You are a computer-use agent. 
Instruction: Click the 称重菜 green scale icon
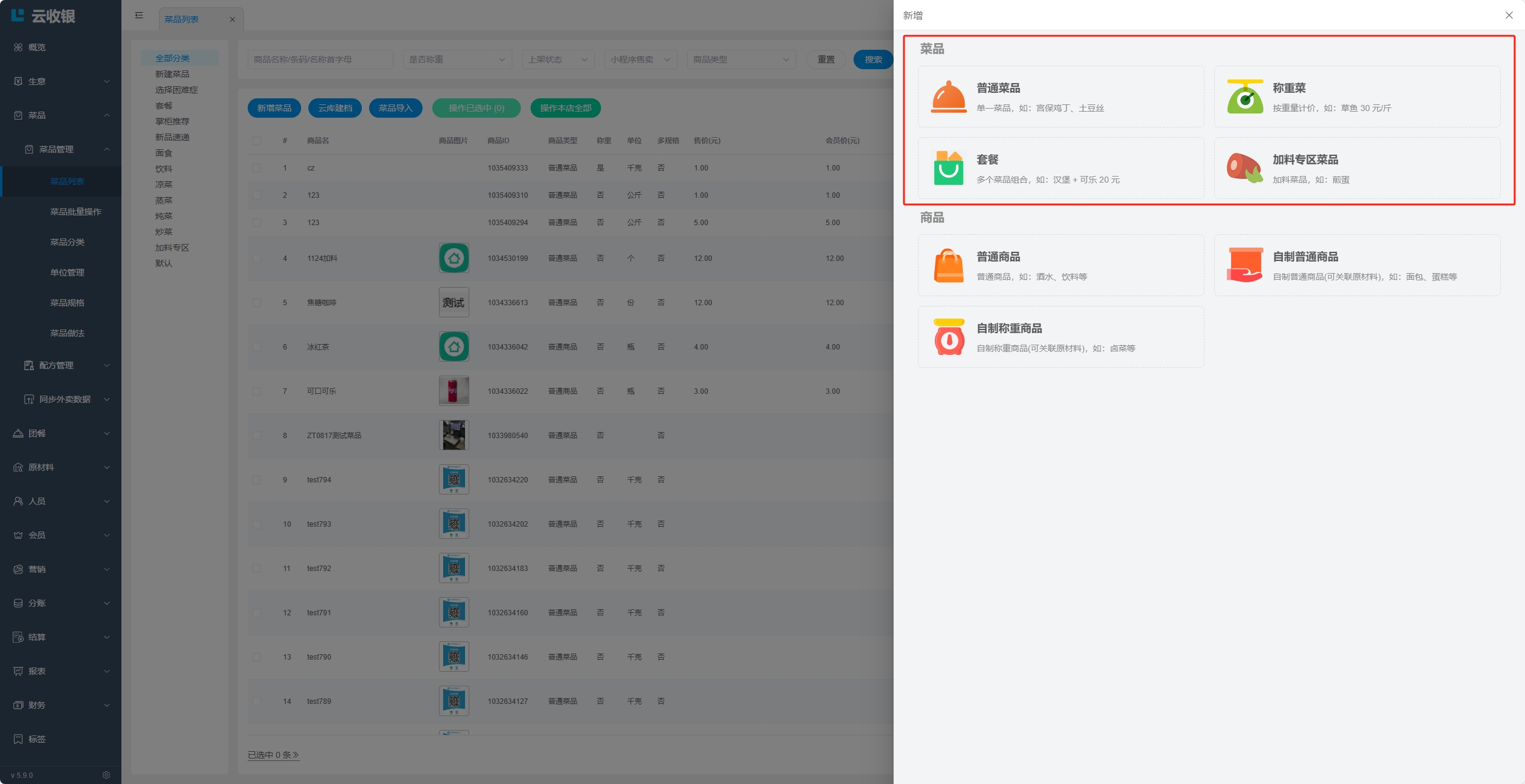point(1245,96)
